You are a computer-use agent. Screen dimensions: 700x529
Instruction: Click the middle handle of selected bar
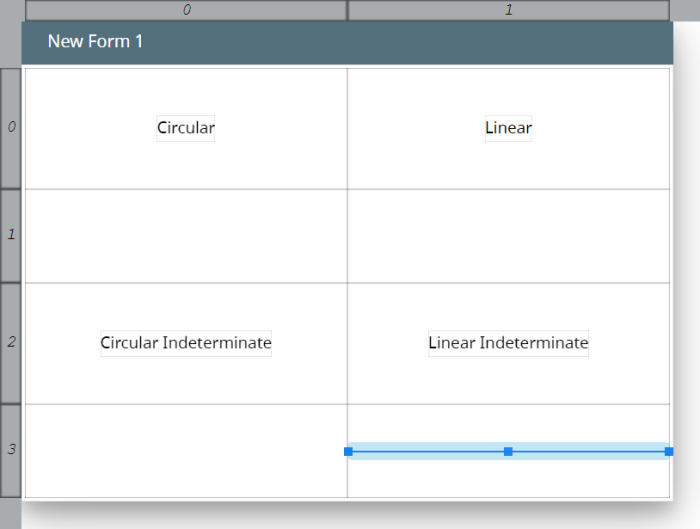pyautogui.click(x=508, y=452)
